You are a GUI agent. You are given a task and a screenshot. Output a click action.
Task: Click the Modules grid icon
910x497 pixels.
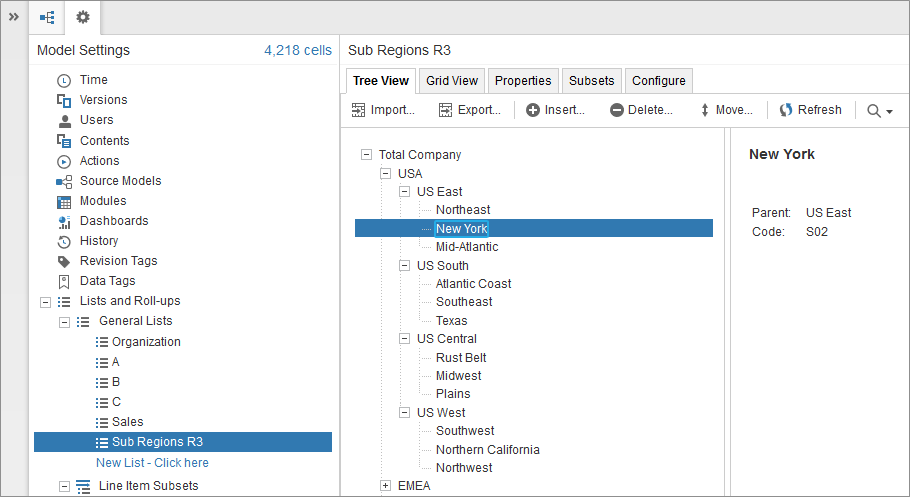tap(64, 201)
